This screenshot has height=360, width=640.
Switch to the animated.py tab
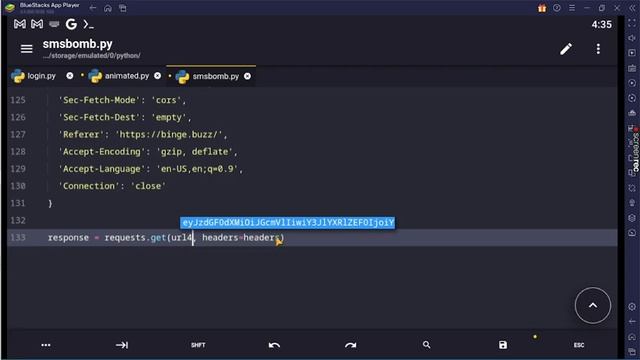(127, 76)
